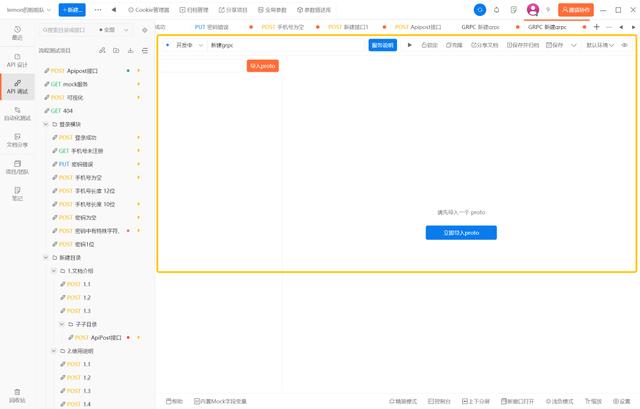The height and width of the screenshot is (409, 640).
Task: Open 参数描述库 in the top toolbar
Action: tap(314, 10)
